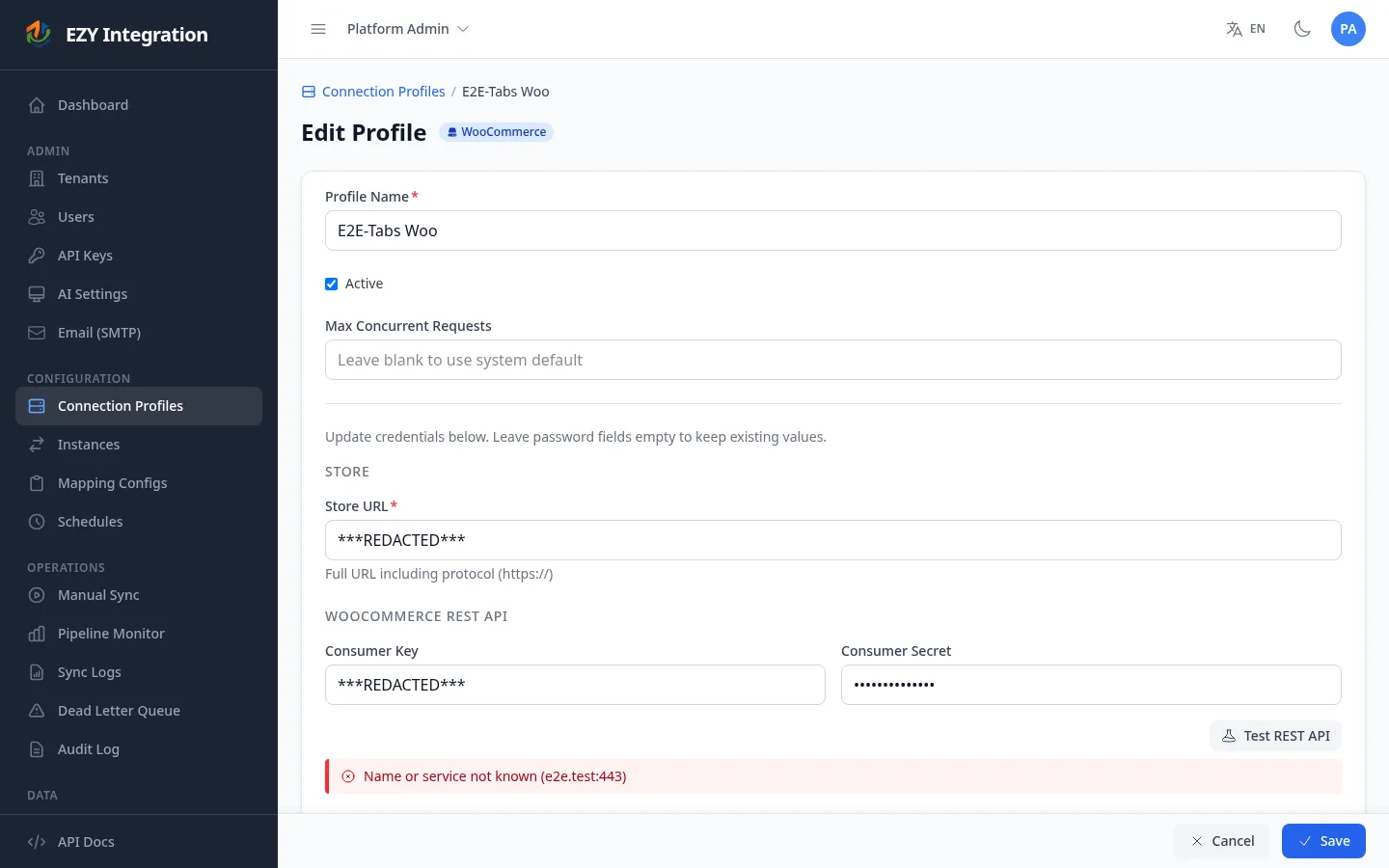This screenshot has width=1389, height=868.
Task: Select Email (SMTP) menu entry
Action: [139, 333]
